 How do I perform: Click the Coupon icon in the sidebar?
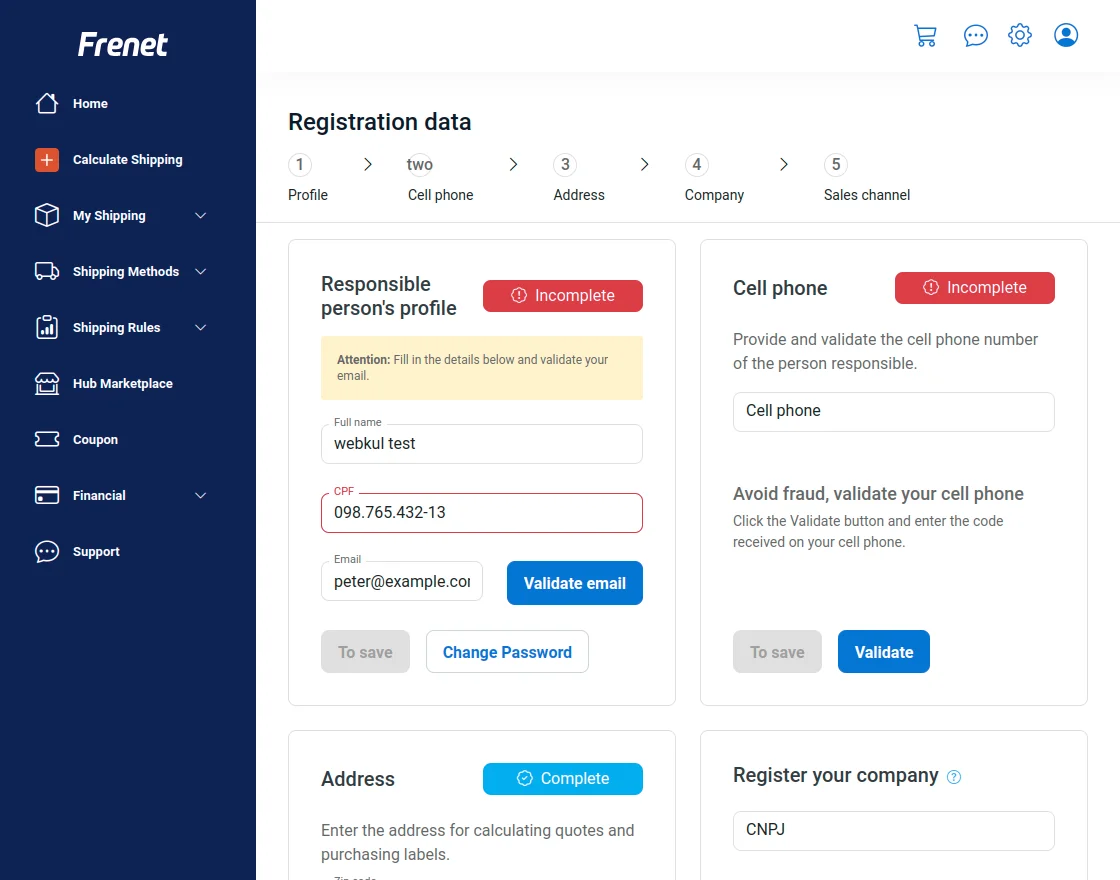[x=46, y=439]
